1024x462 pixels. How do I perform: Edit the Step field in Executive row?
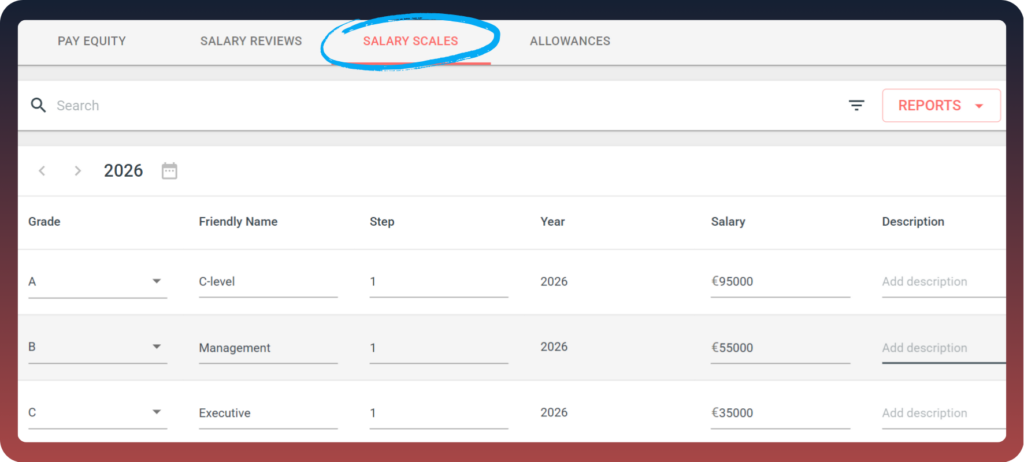pos(439,412)
